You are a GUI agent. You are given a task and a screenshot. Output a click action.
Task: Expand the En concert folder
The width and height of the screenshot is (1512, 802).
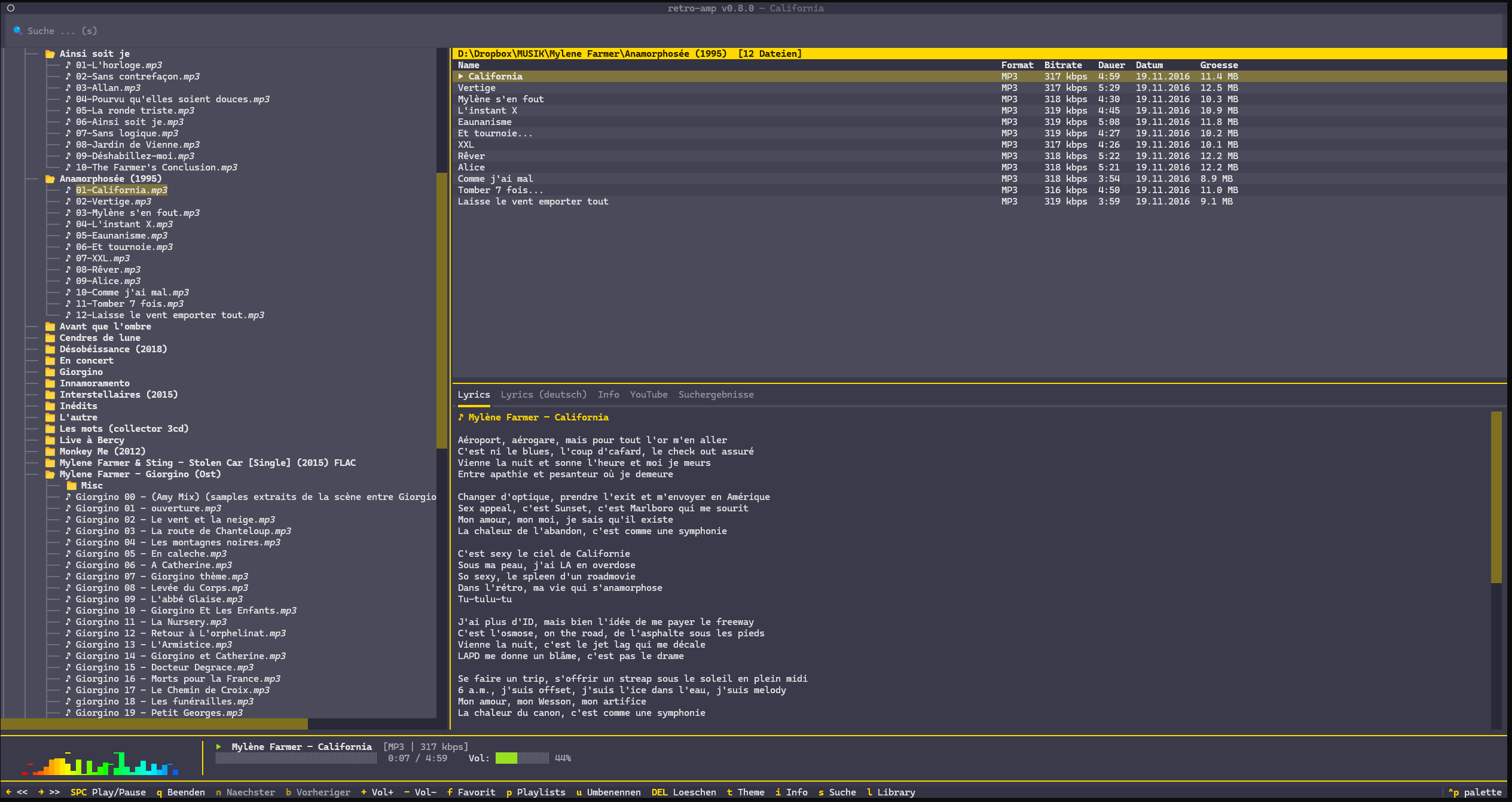click(87, 360)
